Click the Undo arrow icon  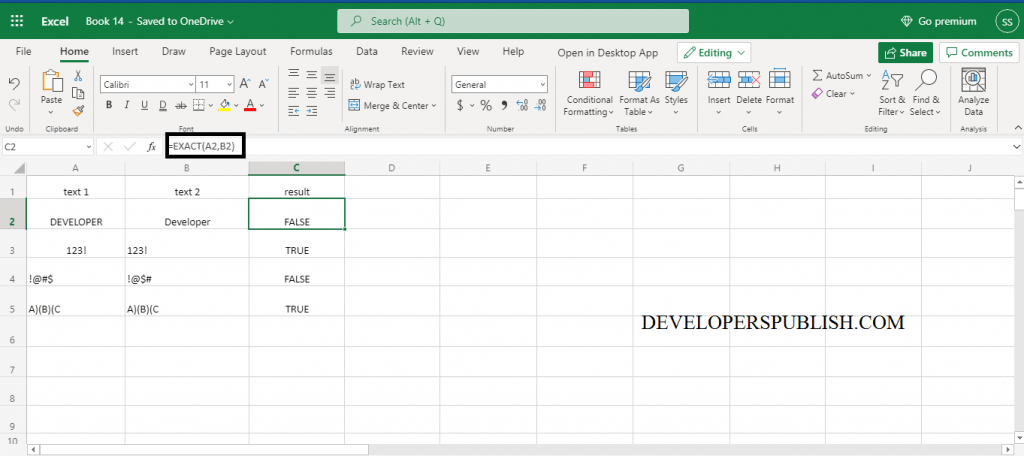(14, 84)
